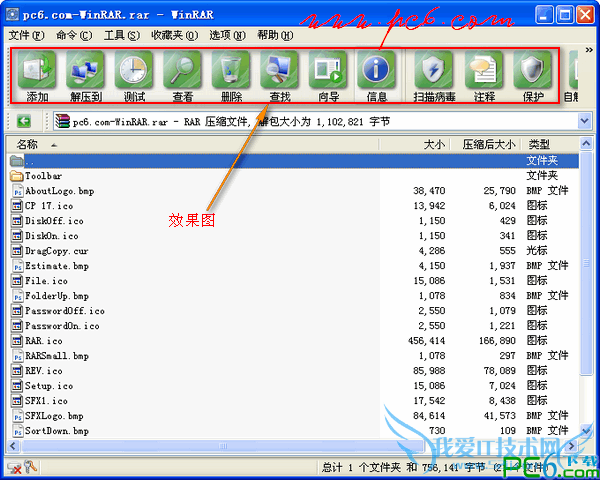Click the 查找 (Find) toolbar icon
Viewport: 600px width, 480px height.
point(279,70)
